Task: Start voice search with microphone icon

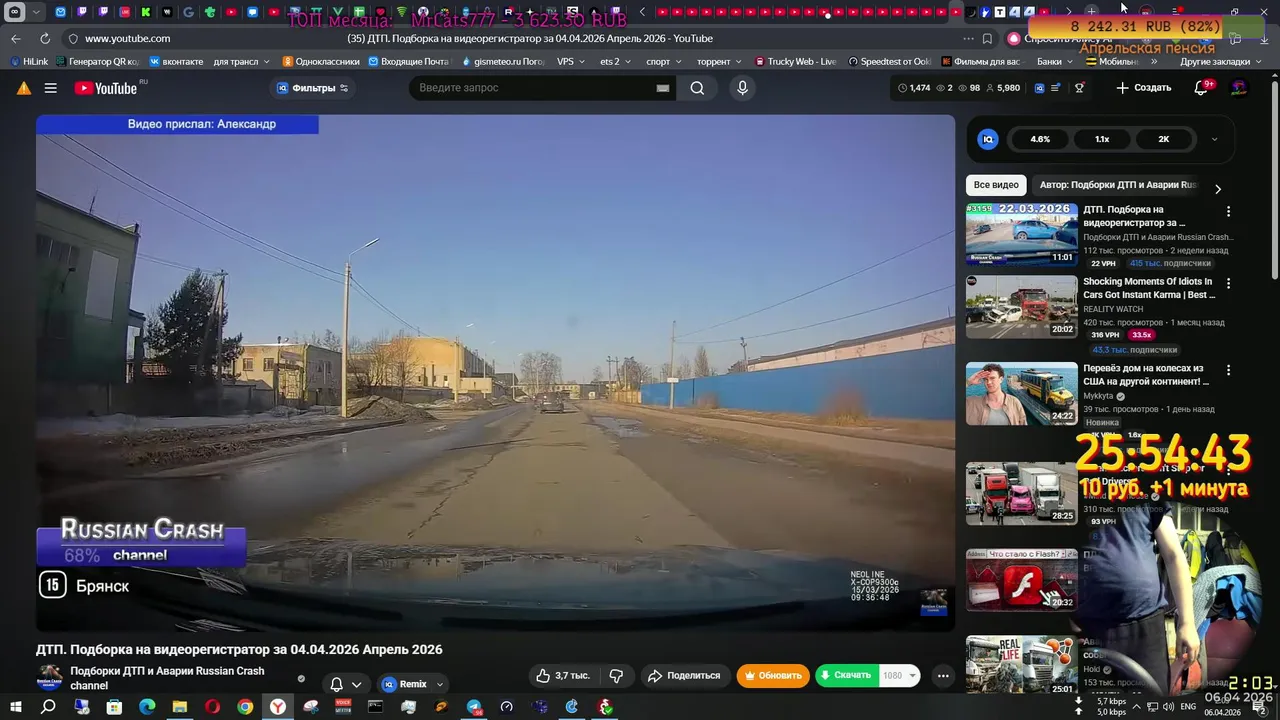Action: [742, 88]
